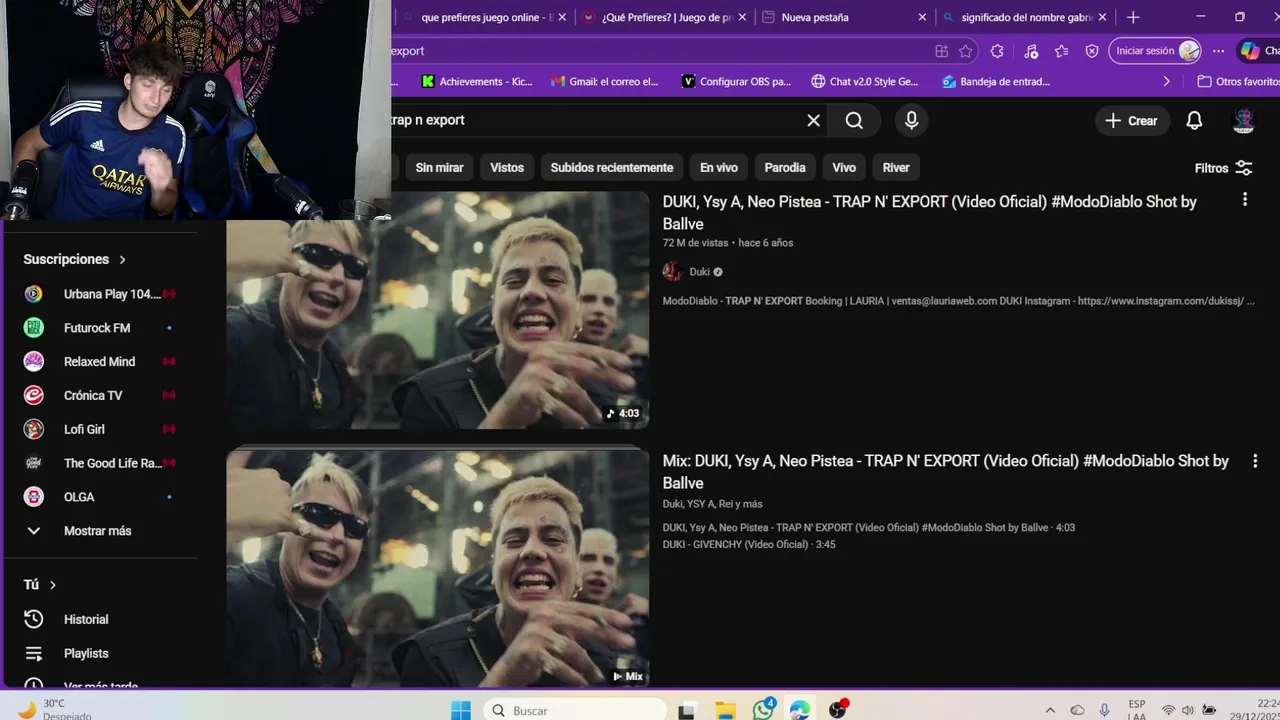Click the YouTube search magnifier button
This screenshot has height=720, width=1280.
854,120
